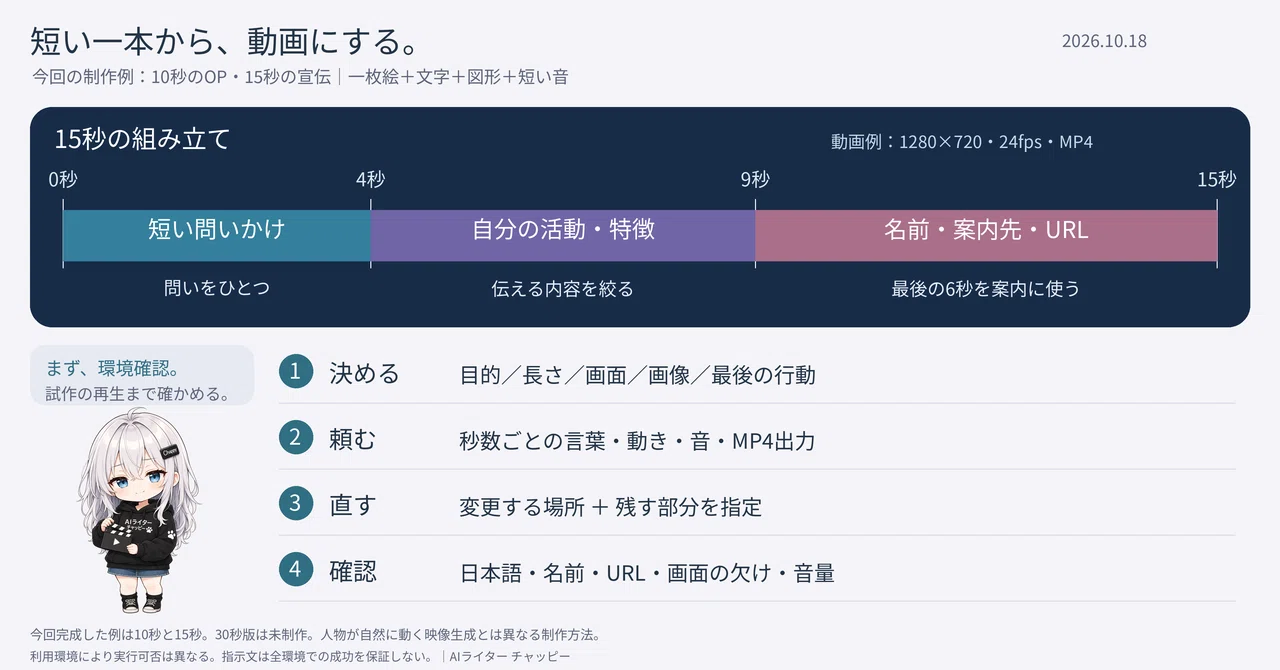Select the chibi character illustration
The image size is (1280, 670).
138,511
